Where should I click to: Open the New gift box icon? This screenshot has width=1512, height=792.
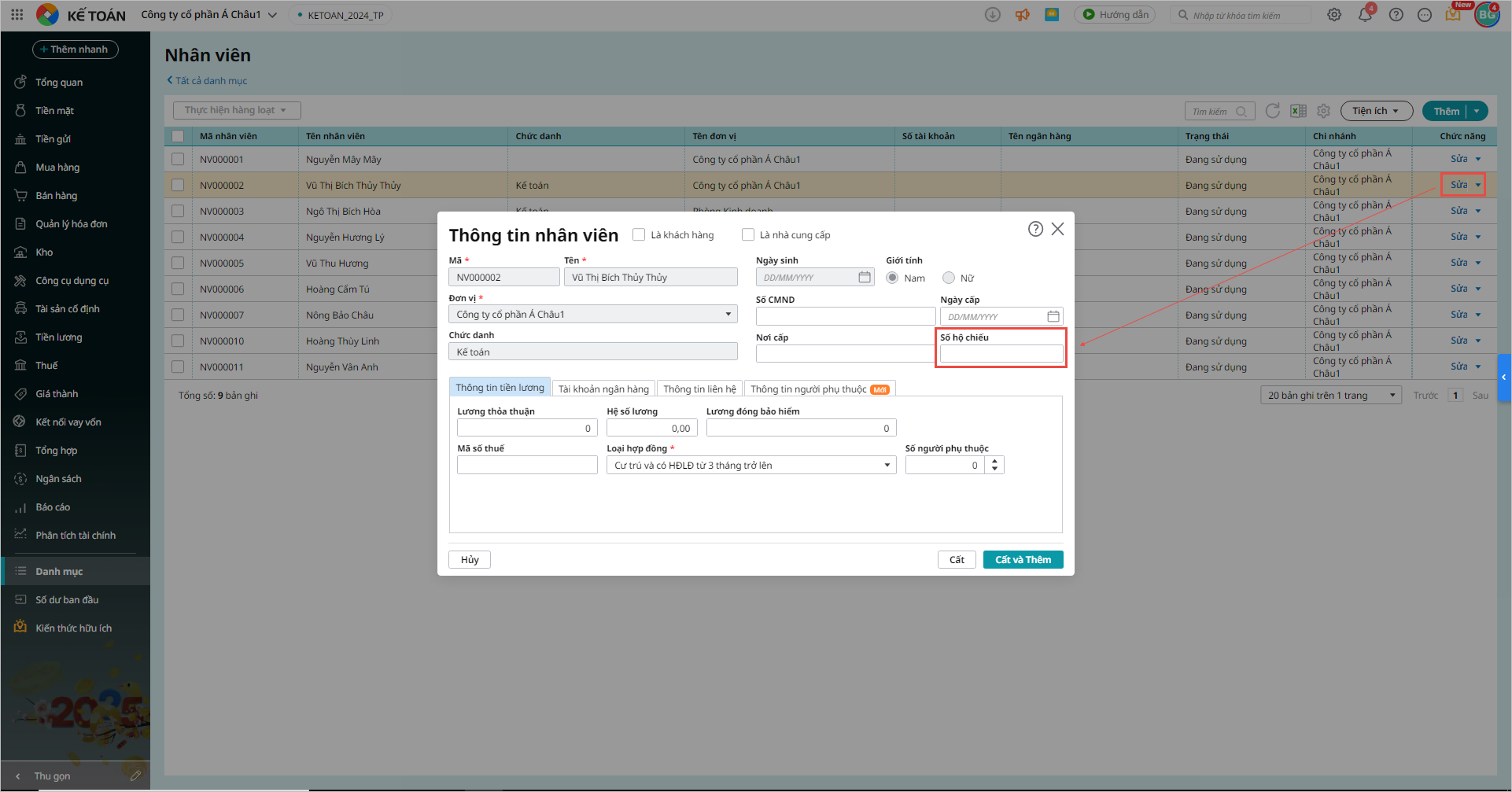pos(1453,14)
